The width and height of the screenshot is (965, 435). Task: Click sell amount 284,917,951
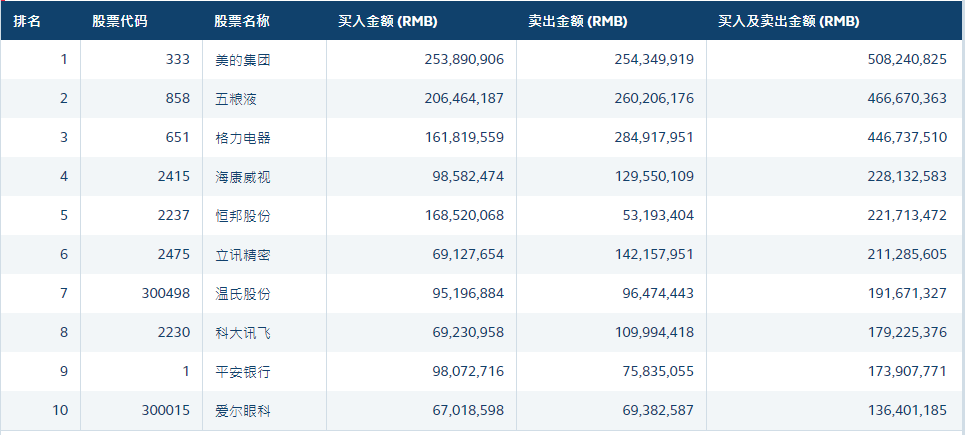pos(654,137)
